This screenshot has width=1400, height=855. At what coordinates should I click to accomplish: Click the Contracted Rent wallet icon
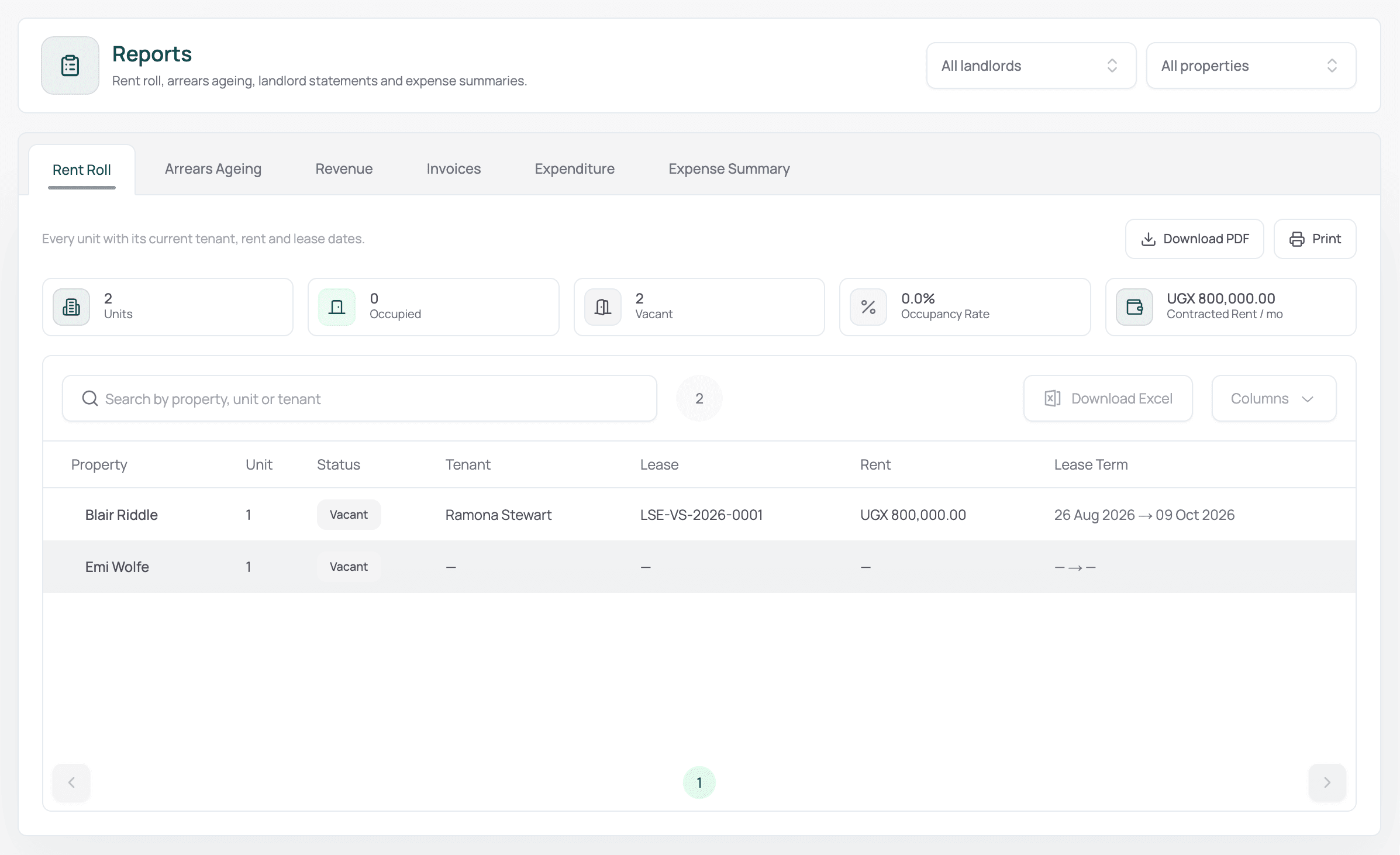coord(1135,307)
